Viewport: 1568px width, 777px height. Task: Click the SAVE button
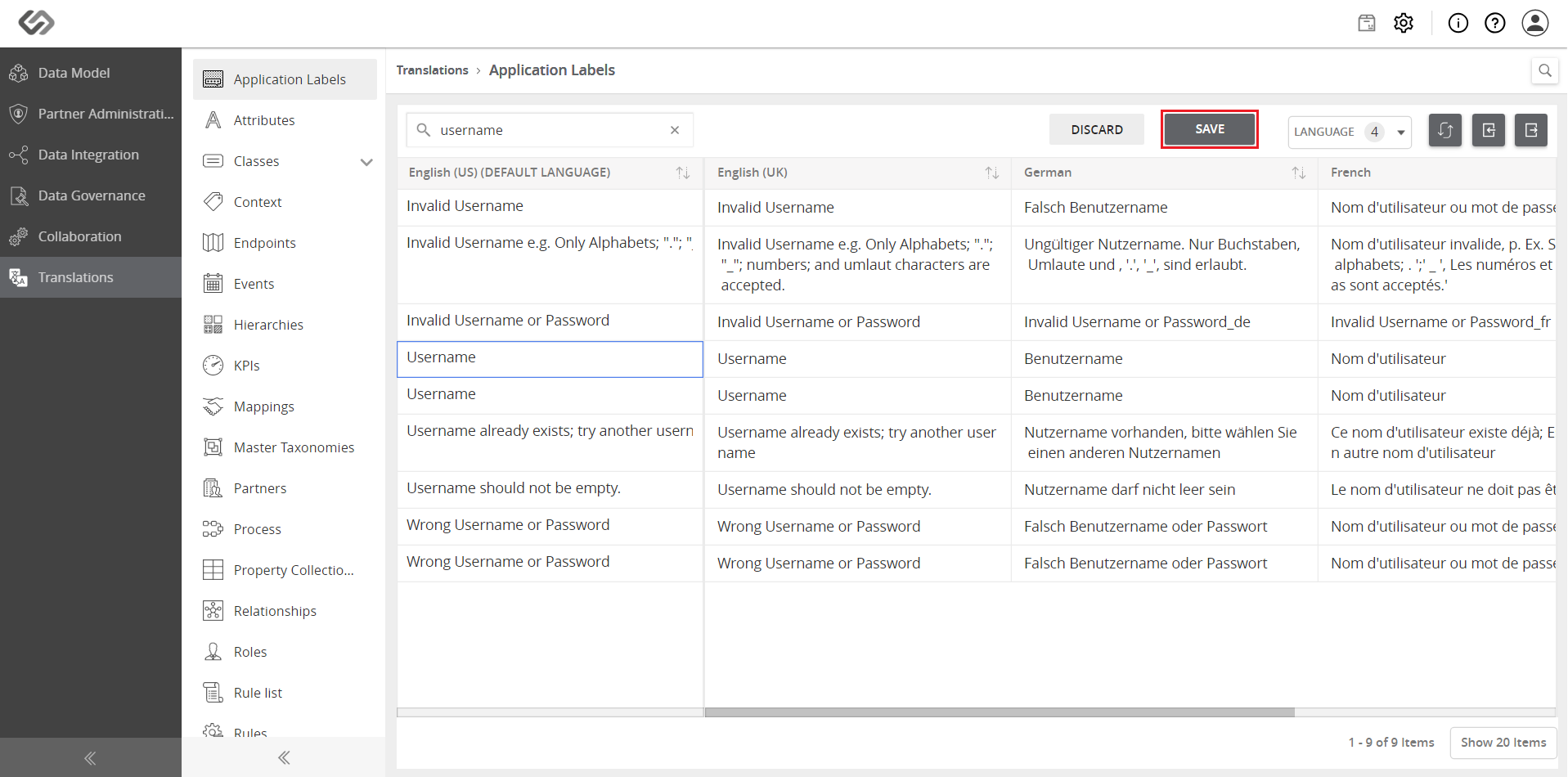[1210, 129]
